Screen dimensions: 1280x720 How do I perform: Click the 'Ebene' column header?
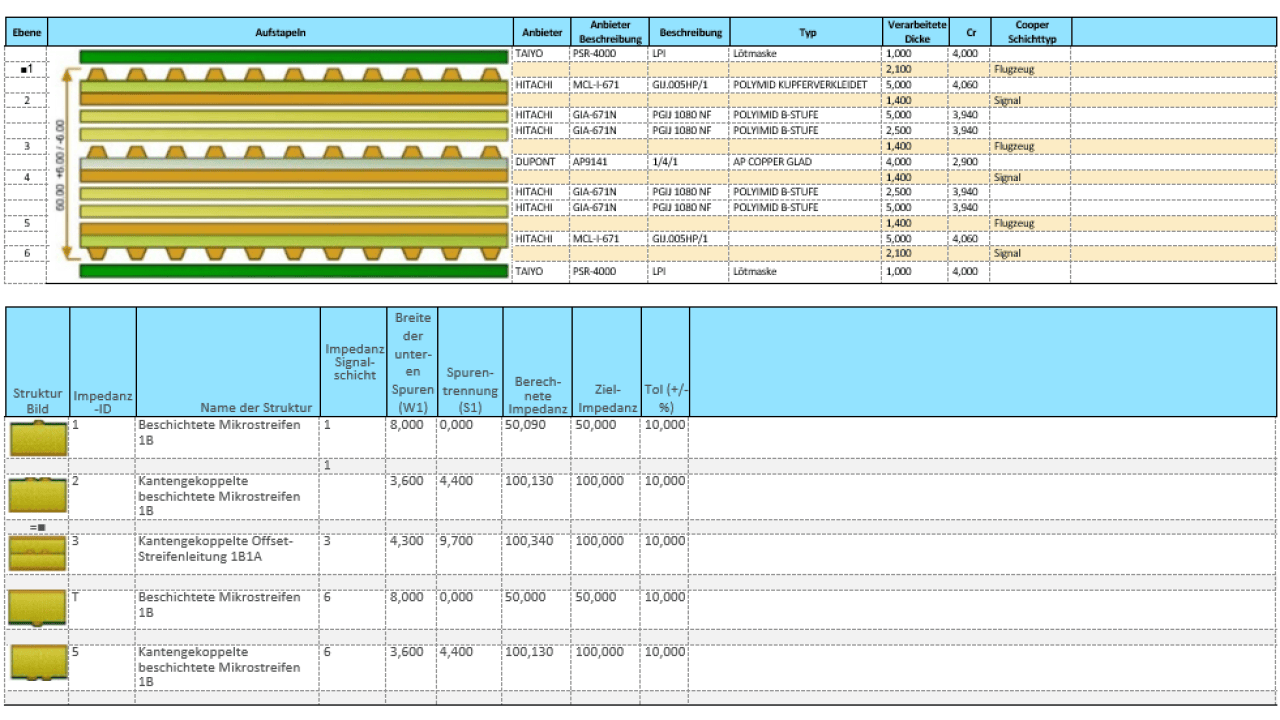pos(26,32)
